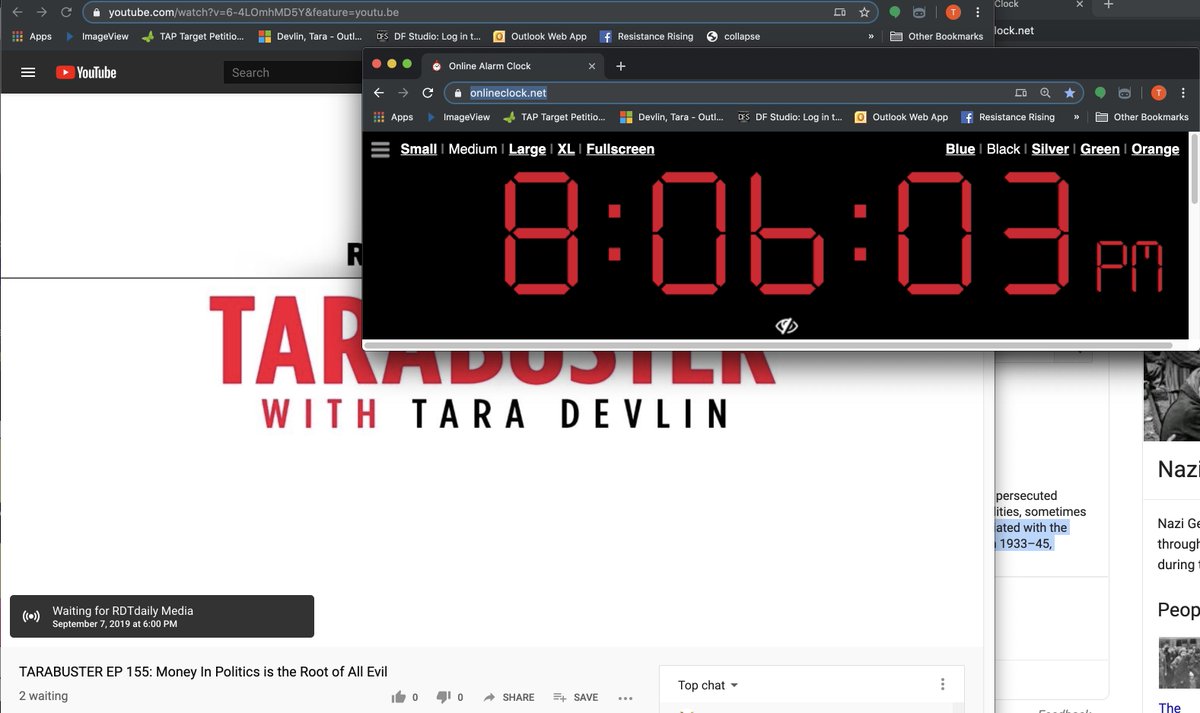Dislike the TARABUSTER EP 155 video
Image resolution: width=1200 pixels, height=713 pixels.
449,697
